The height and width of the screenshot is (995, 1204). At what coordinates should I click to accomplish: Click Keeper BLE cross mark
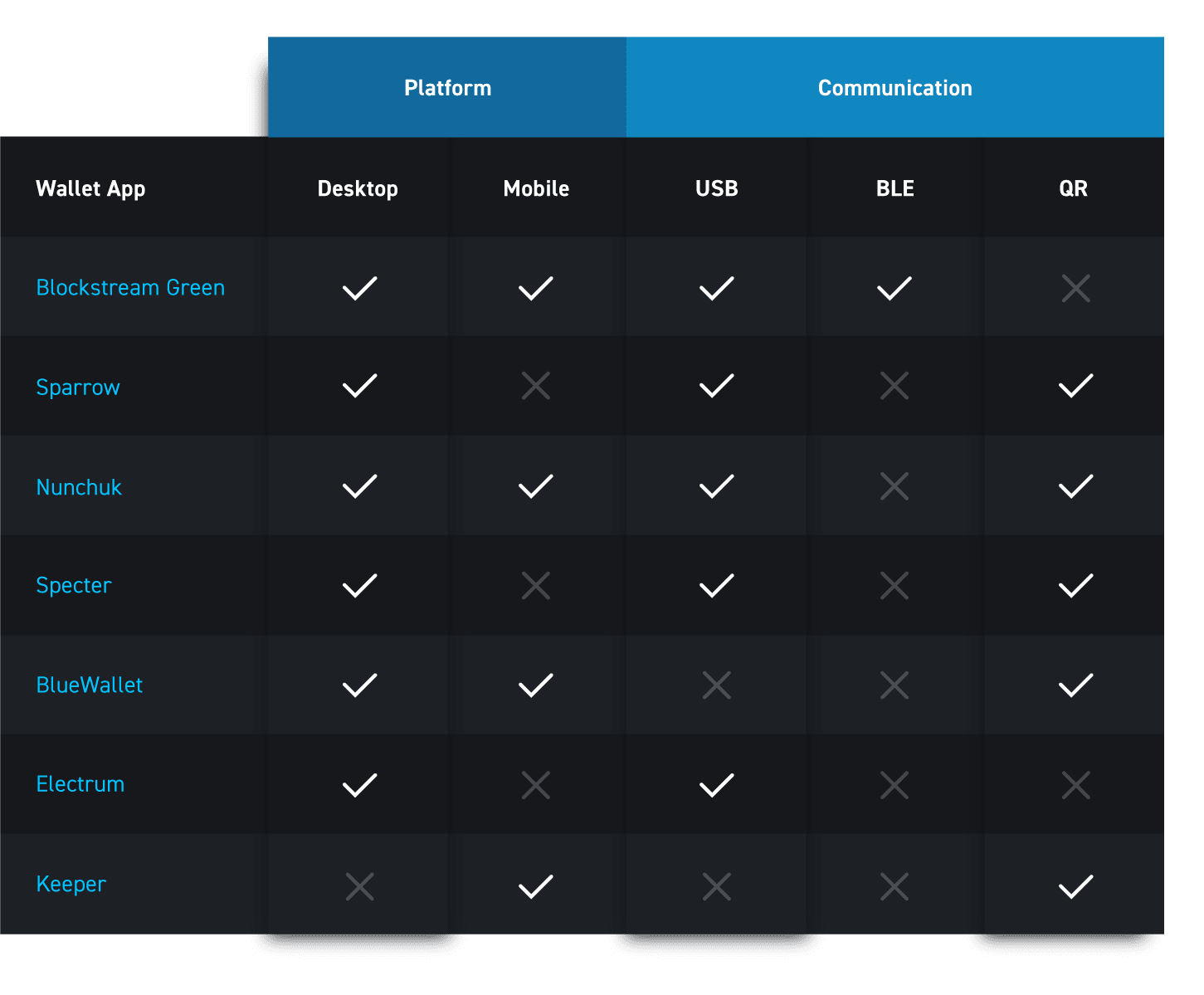pyautogui.click(x=894, y=887)
